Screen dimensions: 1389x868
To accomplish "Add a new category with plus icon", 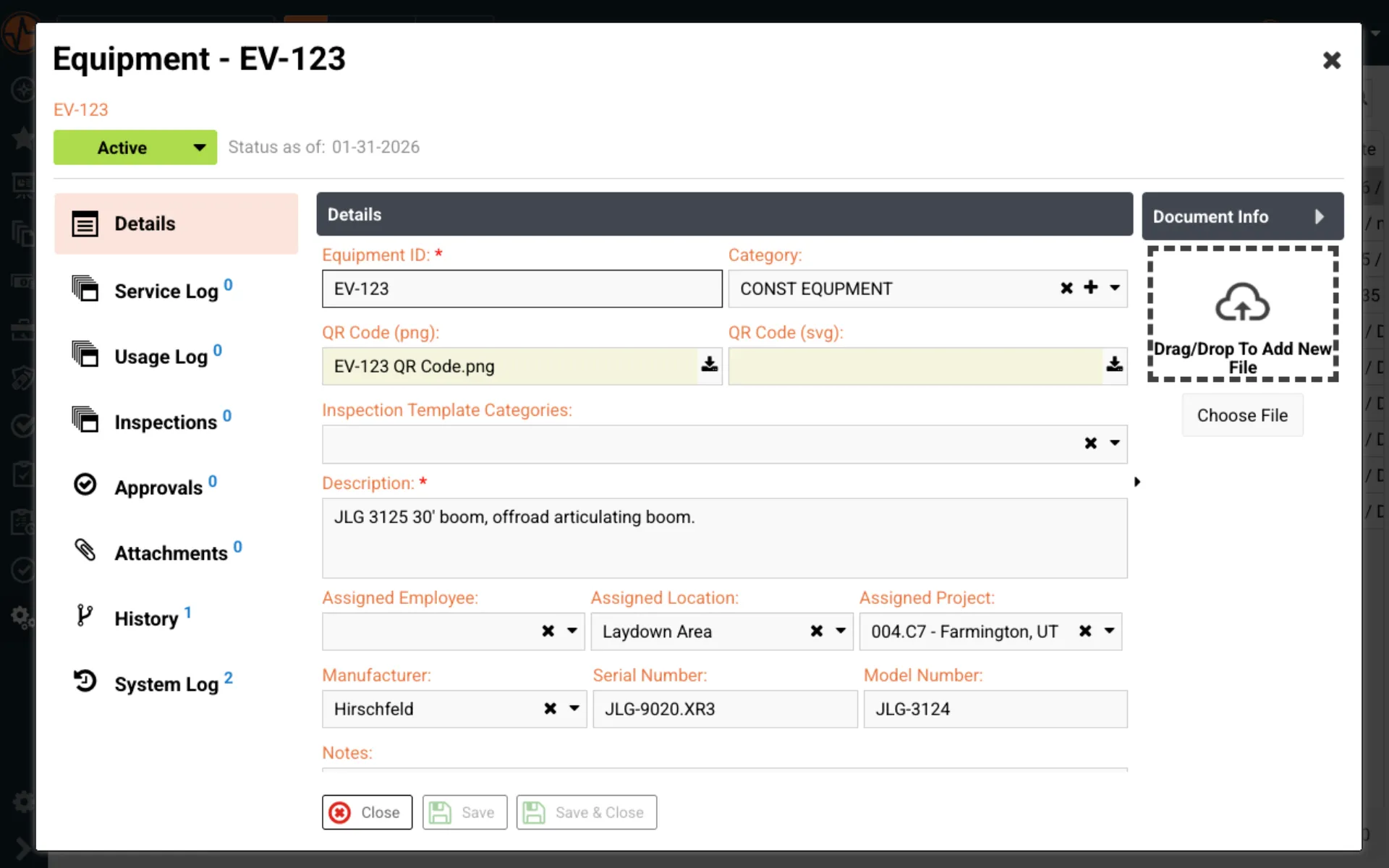I will pos(1091,287).
